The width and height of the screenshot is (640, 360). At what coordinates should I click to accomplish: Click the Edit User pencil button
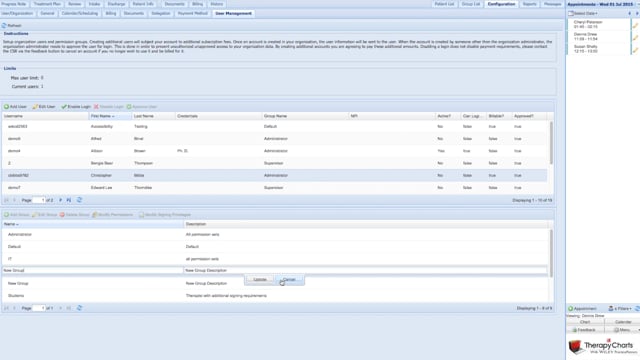pyautogui.click(x=44, y=107)
